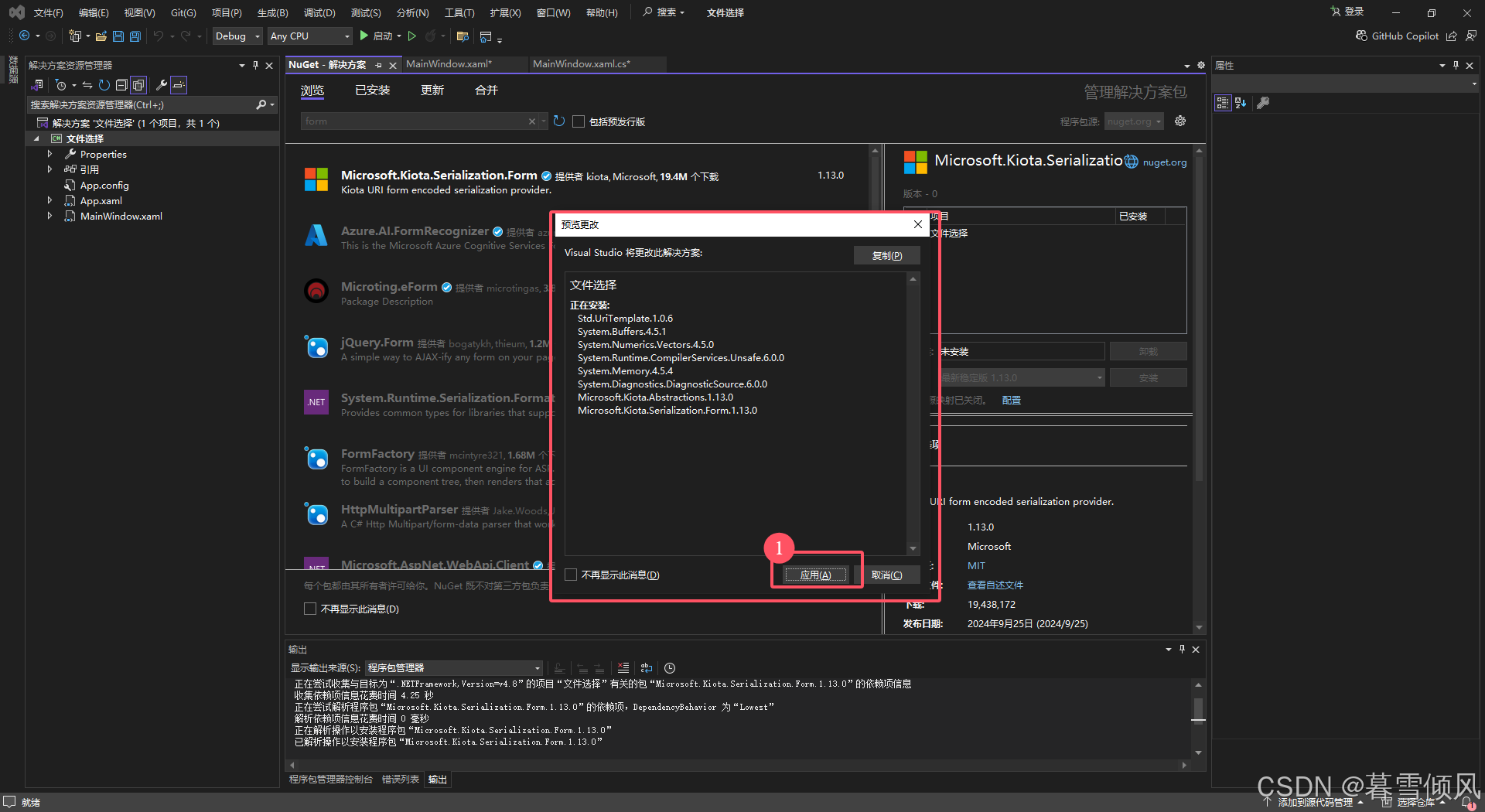The height and width of the screenshot is (812, 1485).
Task: Open the nuget.org package source dropdown
Action: [1134, 121]
